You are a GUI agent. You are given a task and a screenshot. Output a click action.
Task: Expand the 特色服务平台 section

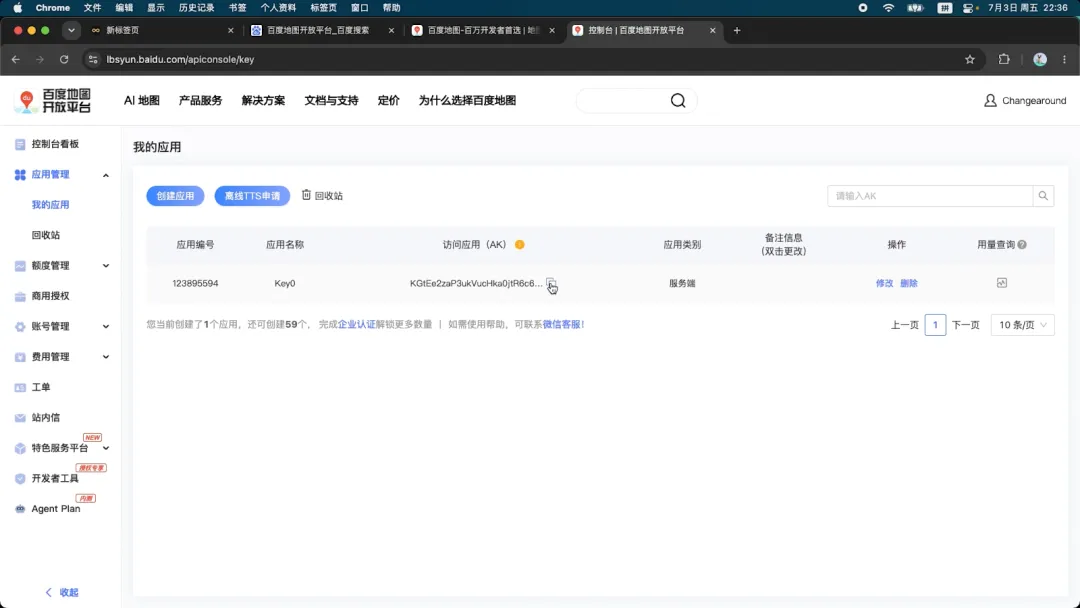pyautogui.click(x=105, y=448)
